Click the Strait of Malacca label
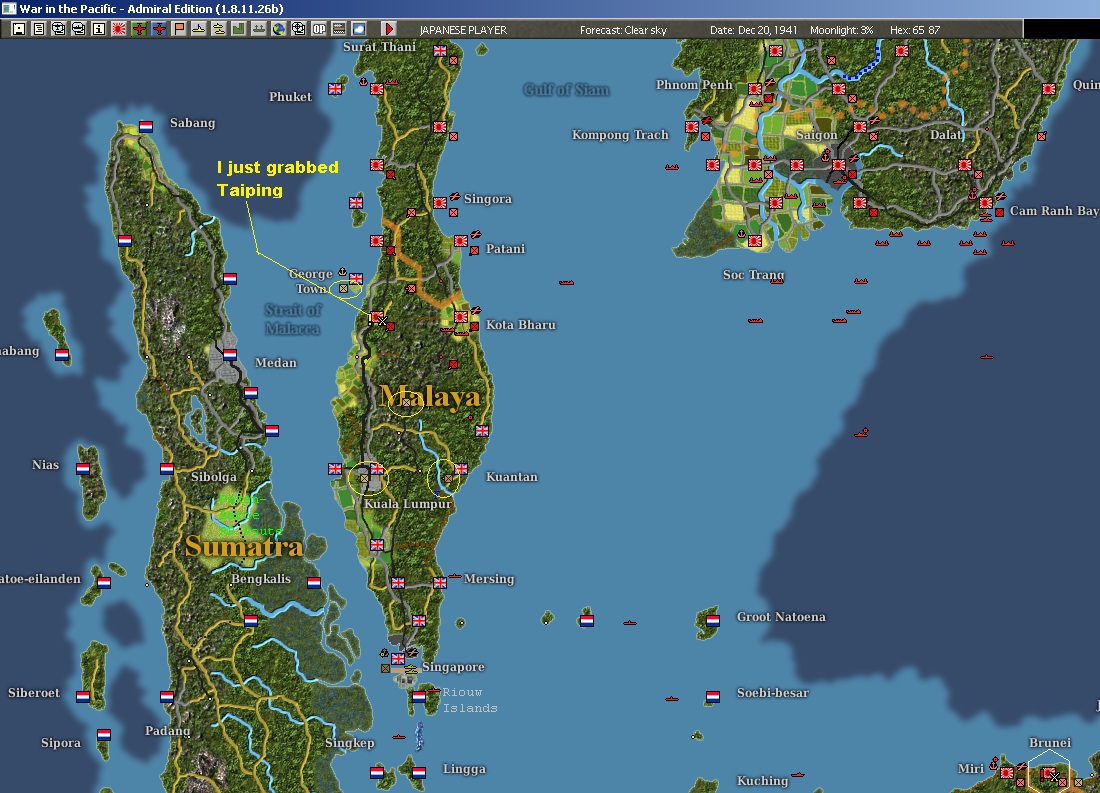Image resolution: width=1100 pixels, height=793 pixels. pos(293,319)
